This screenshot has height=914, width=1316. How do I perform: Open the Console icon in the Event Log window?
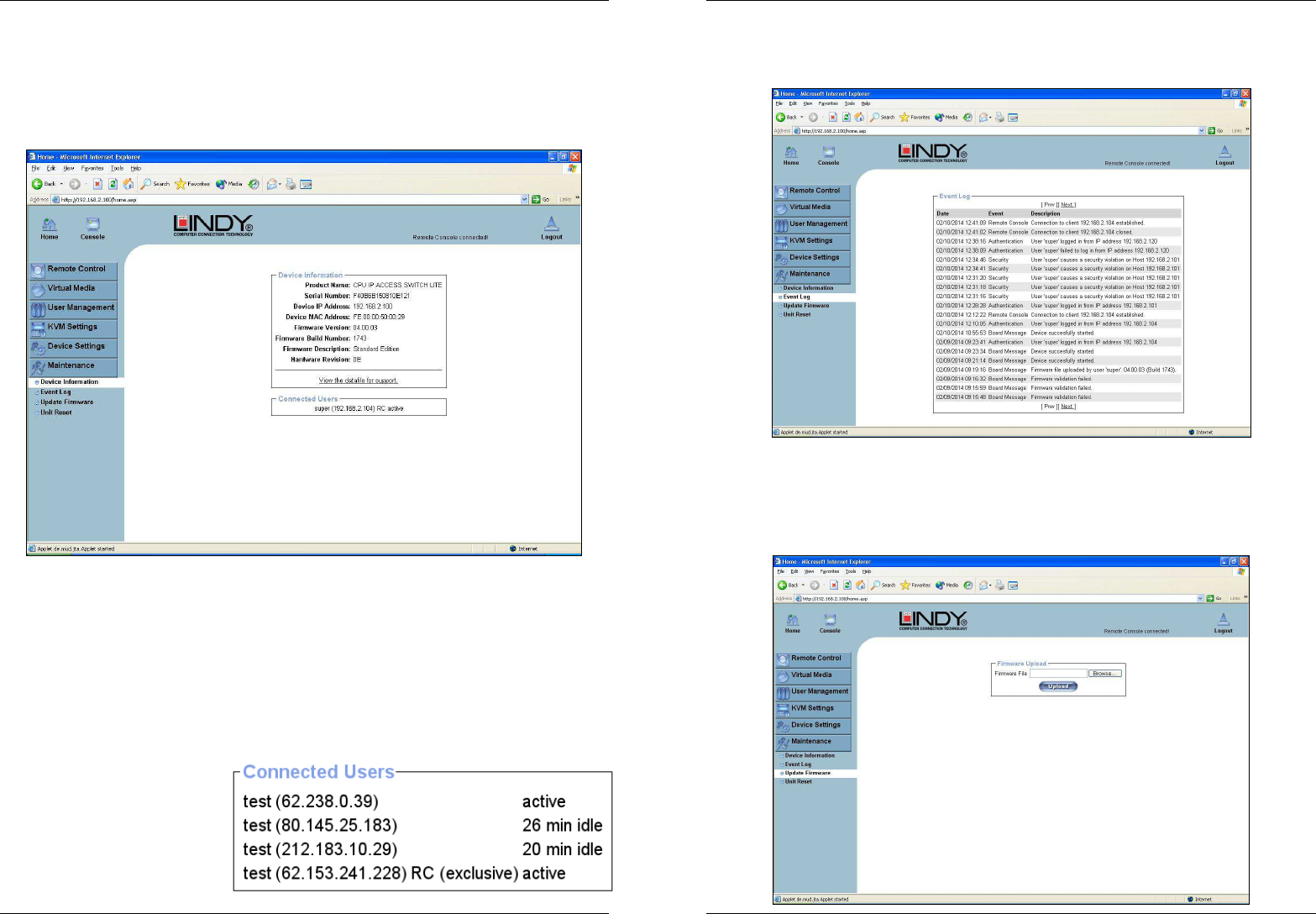tap(828, 153)
